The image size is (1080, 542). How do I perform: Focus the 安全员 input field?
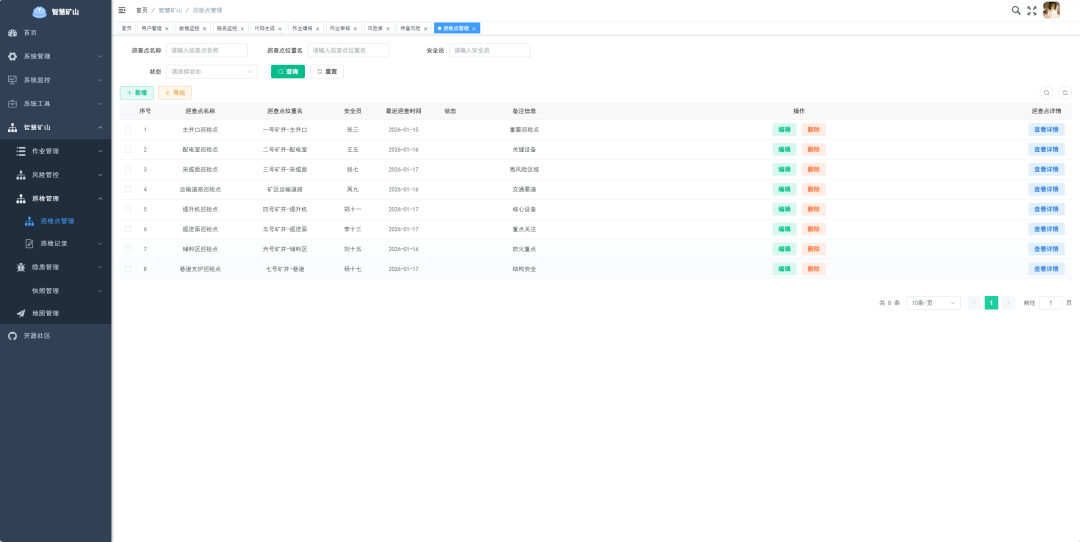(490, 50)
